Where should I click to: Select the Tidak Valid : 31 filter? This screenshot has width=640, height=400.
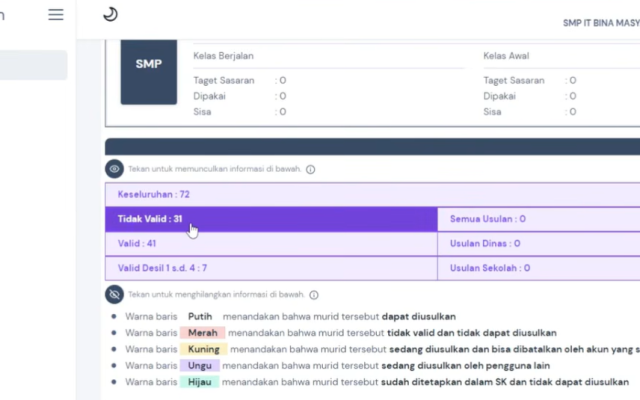271,219
